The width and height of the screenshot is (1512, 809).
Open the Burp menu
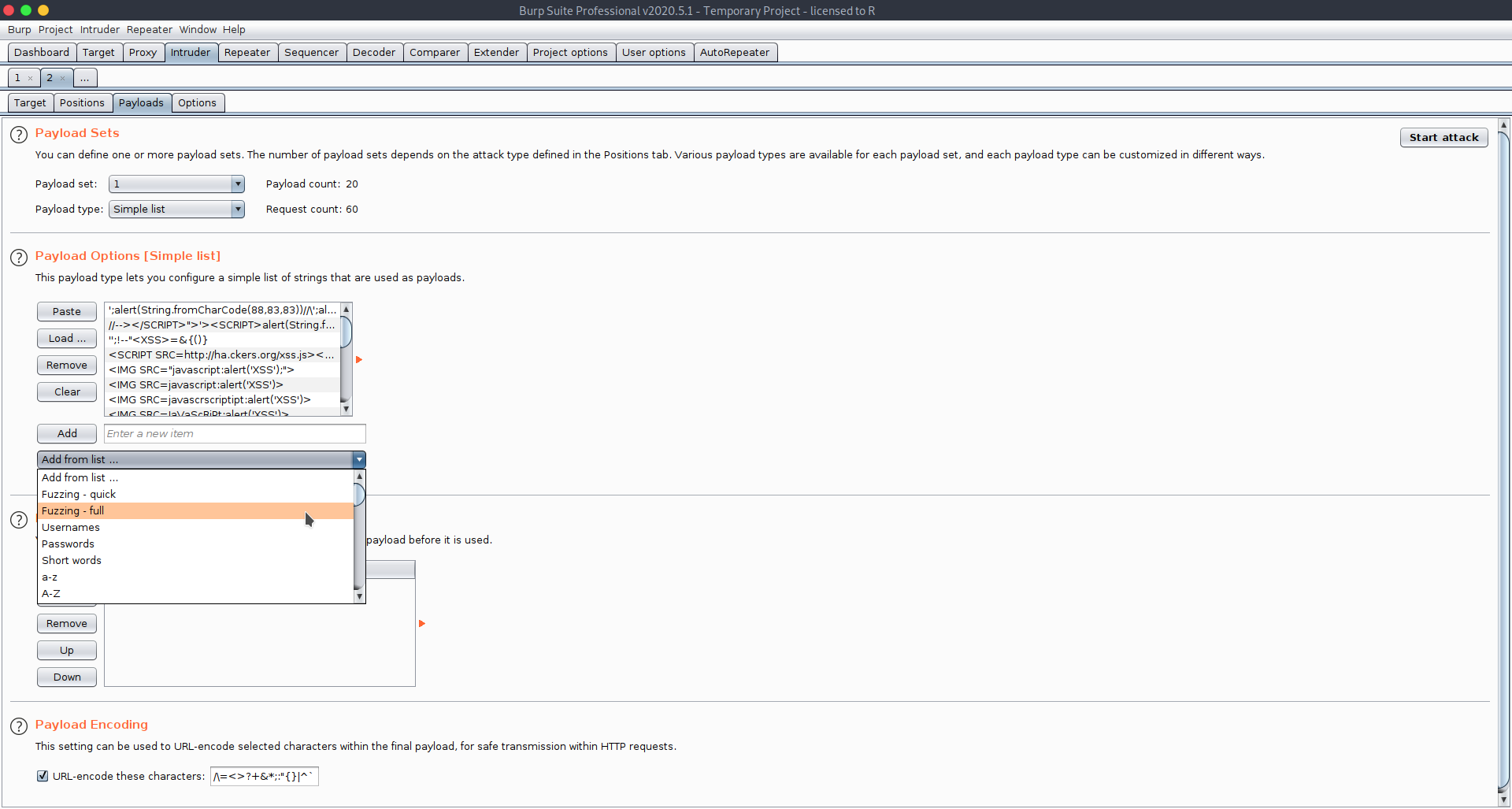click(20, 29)
